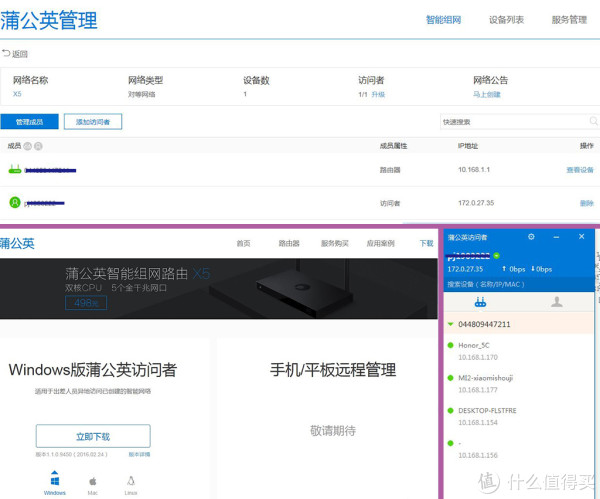Open settings gear in the 蒲公英访问者 client

(x=531, y=237)
